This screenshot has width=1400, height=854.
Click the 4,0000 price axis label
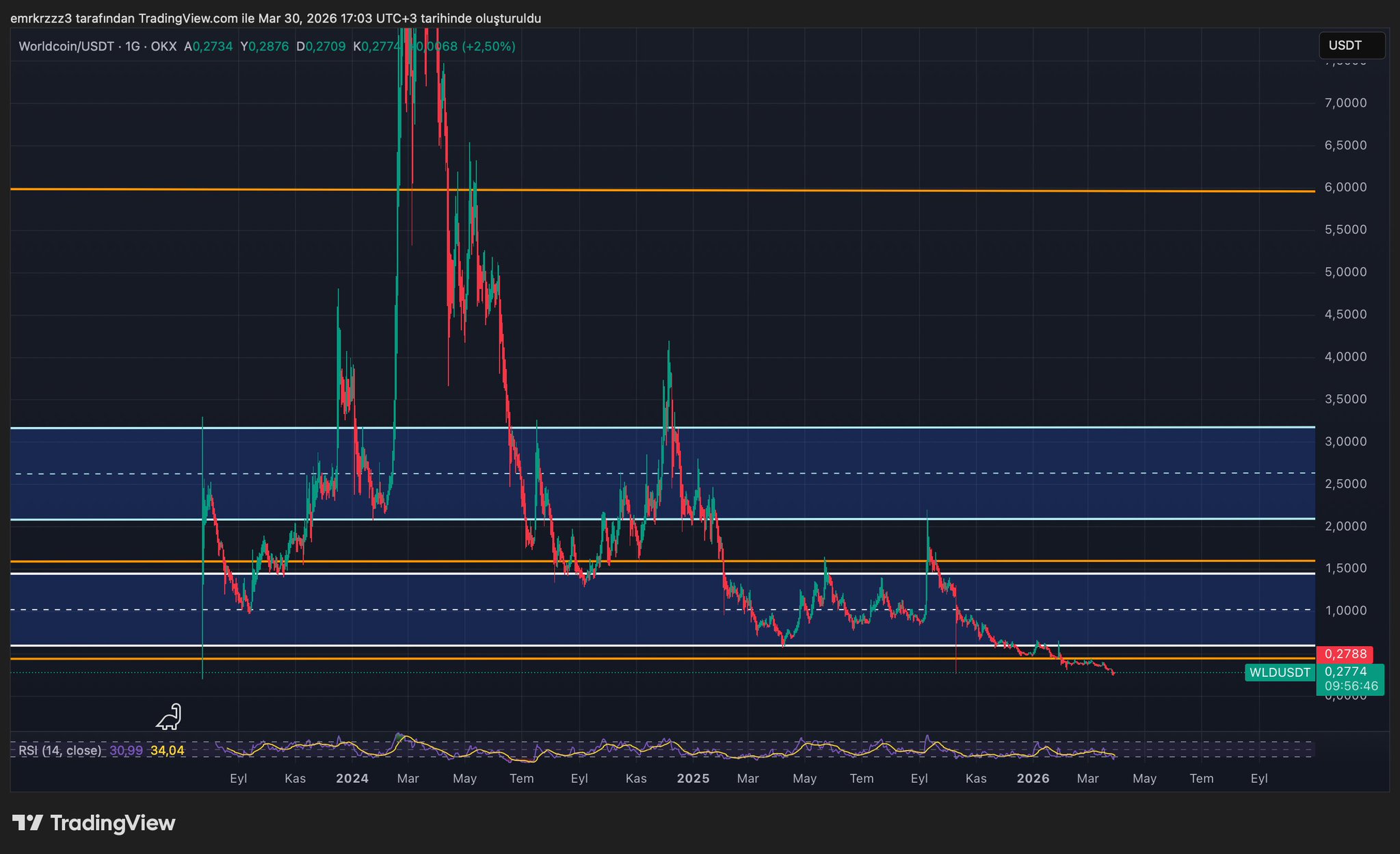pos(1345,357)
